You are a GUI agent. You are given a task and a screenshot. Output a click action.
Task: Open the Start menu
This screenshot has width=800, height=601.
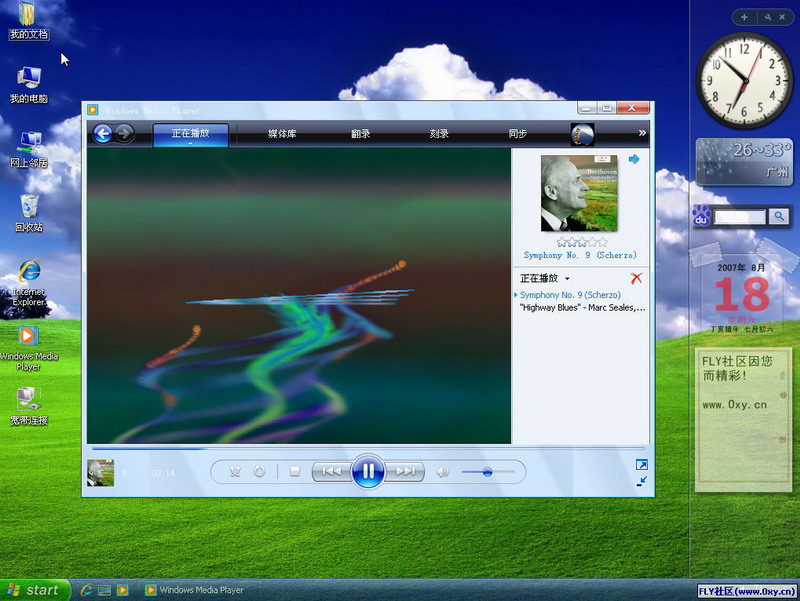34,590
